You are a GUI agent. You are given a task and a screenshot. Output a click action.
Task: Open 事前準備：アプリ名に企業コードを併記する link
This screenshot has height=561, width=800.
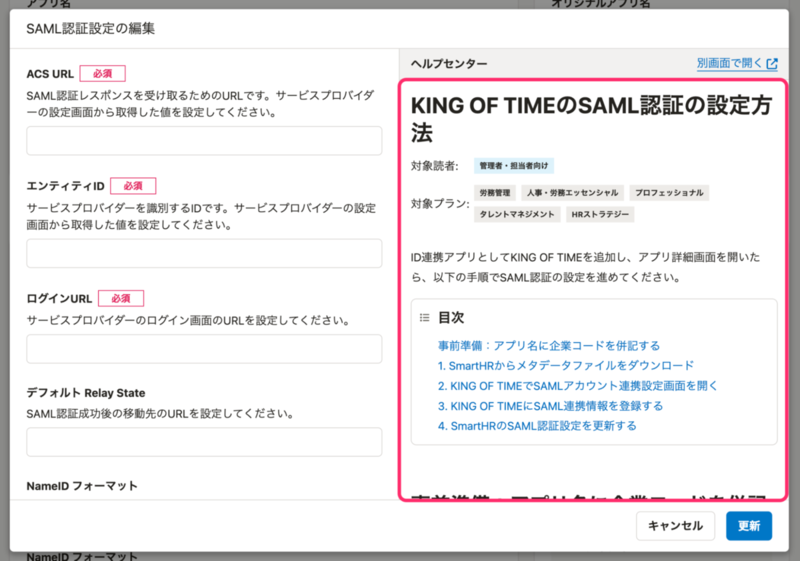(549, 346)
